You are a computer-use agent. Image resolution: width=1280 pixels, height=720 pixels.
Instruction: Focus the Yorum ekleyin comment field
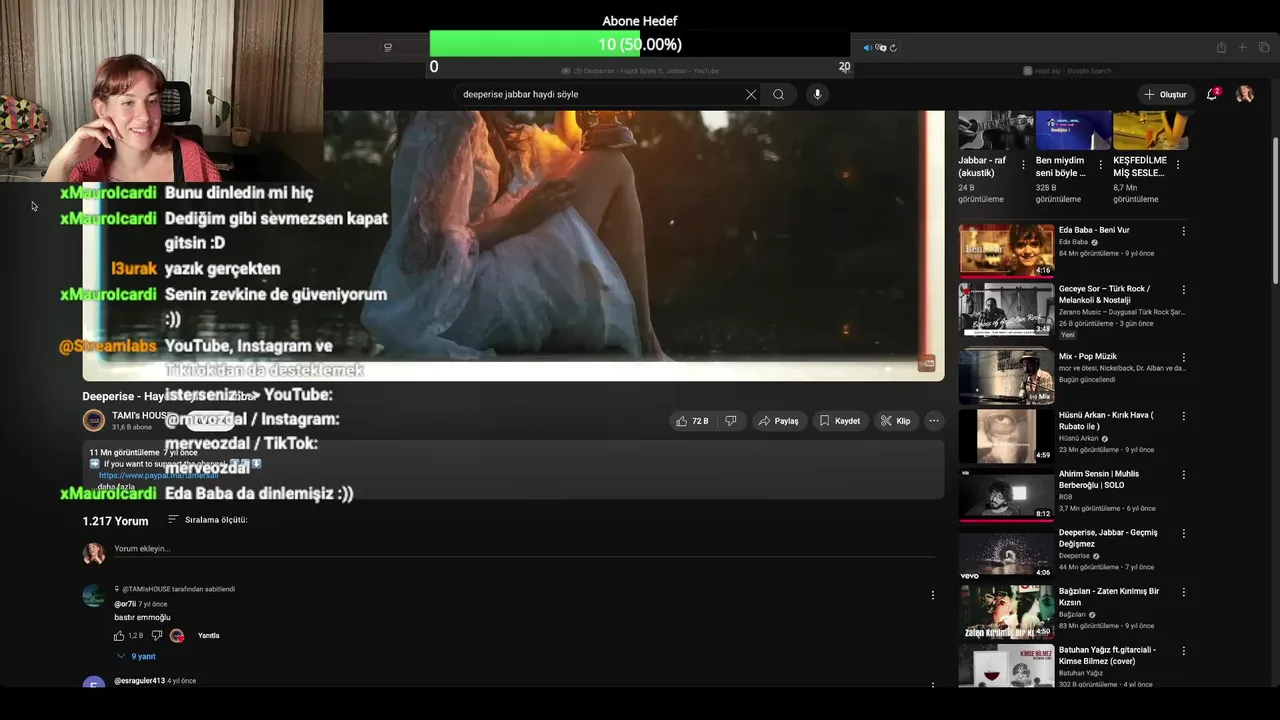pos(524,549)
